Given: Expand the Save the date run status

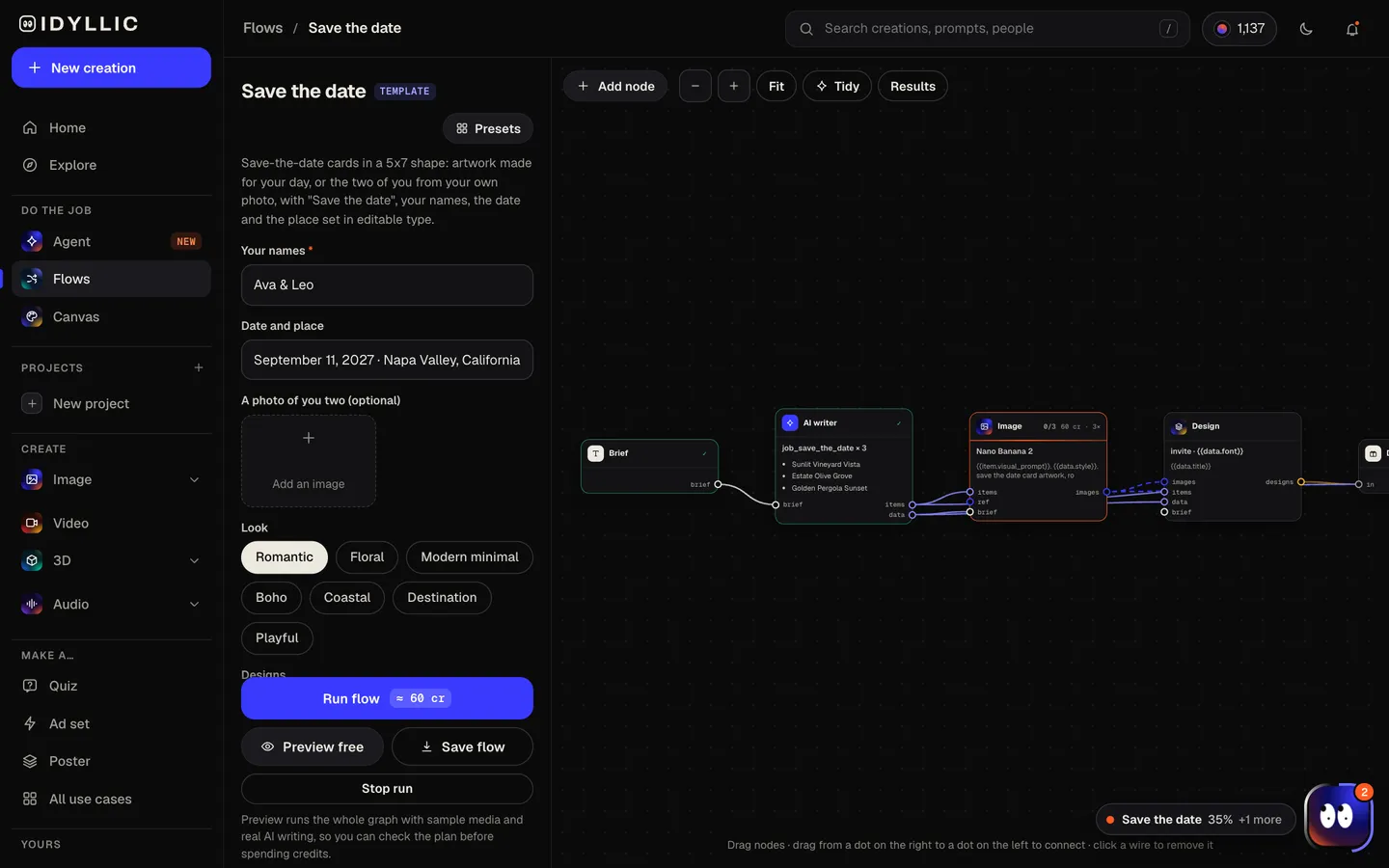Looking at the screenshot, I should 1195,820.
